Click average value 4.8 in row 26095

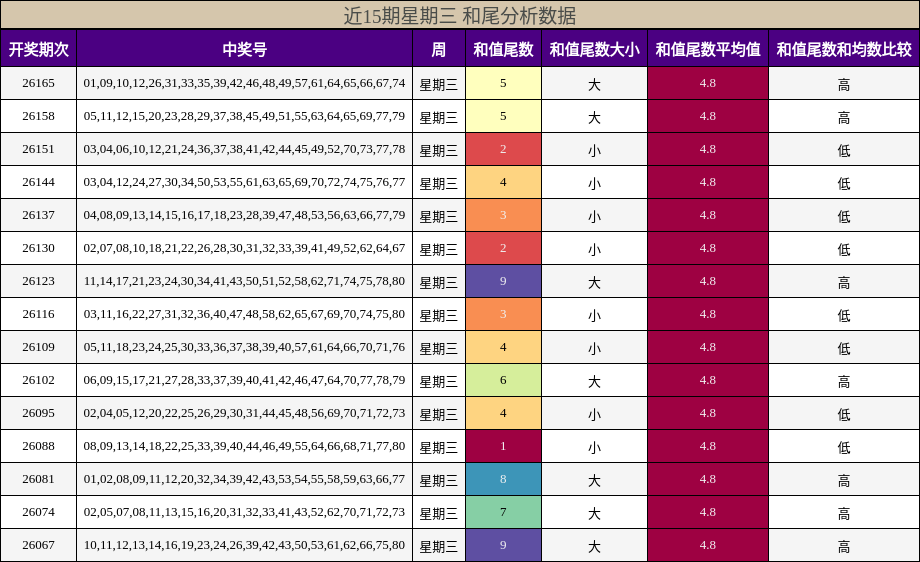[x=708, y=413]
